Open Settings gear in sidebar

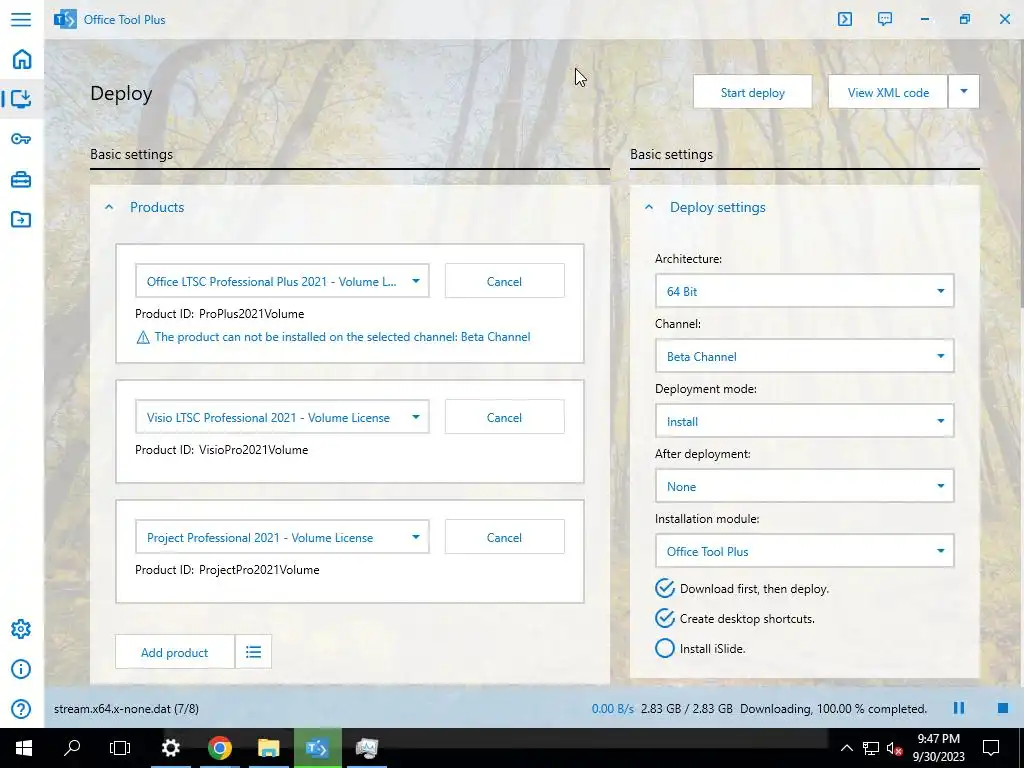tap(21, 629)
